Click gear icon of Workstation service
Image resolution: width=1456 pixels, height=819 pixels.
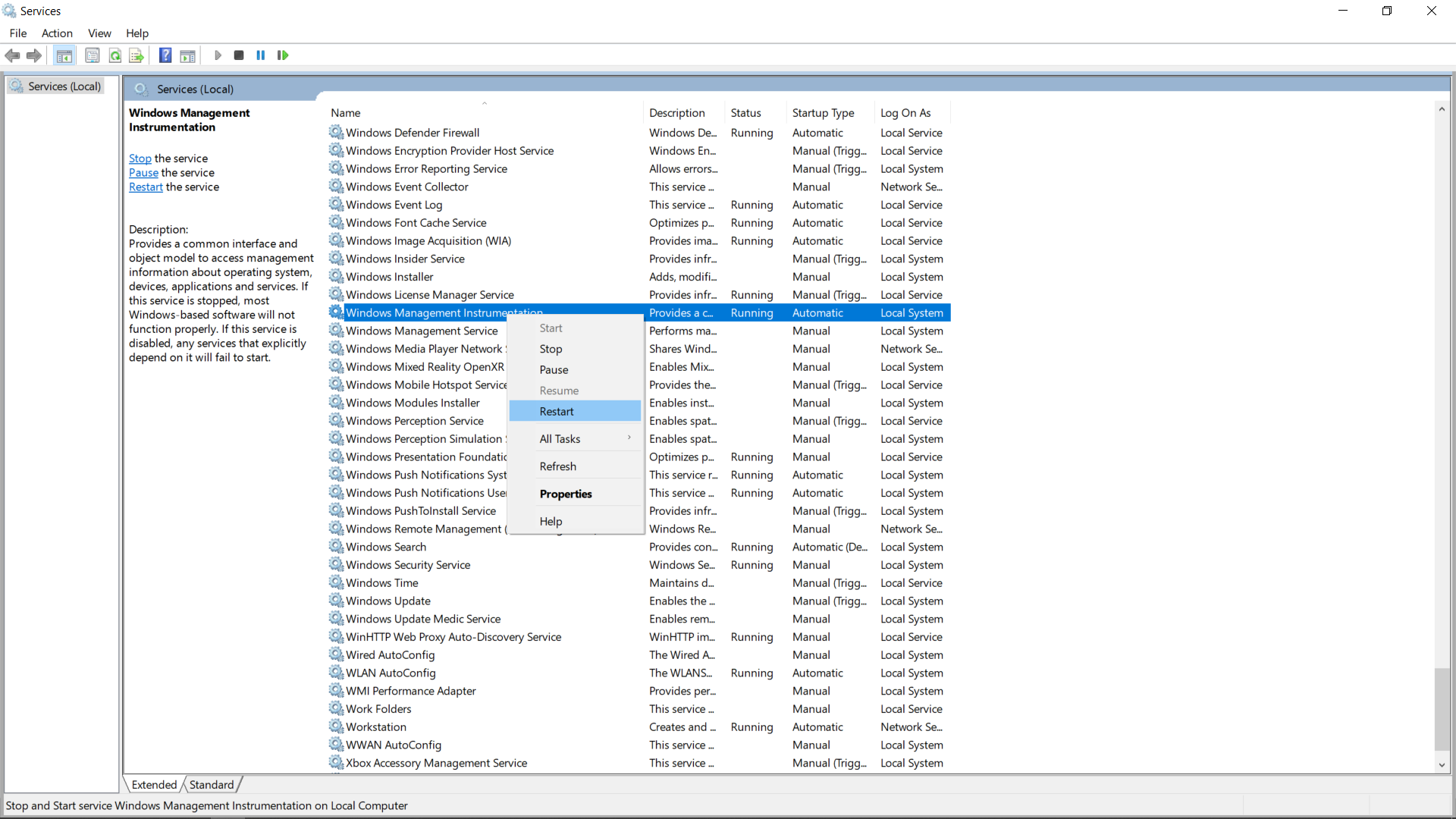tap(336, 726)
